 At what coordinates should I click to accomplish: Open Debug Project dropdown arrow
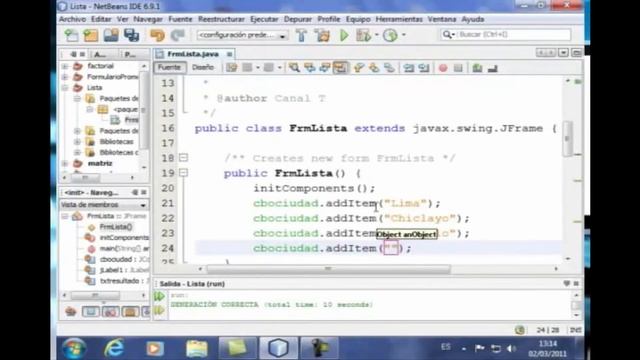click(376, 35)
